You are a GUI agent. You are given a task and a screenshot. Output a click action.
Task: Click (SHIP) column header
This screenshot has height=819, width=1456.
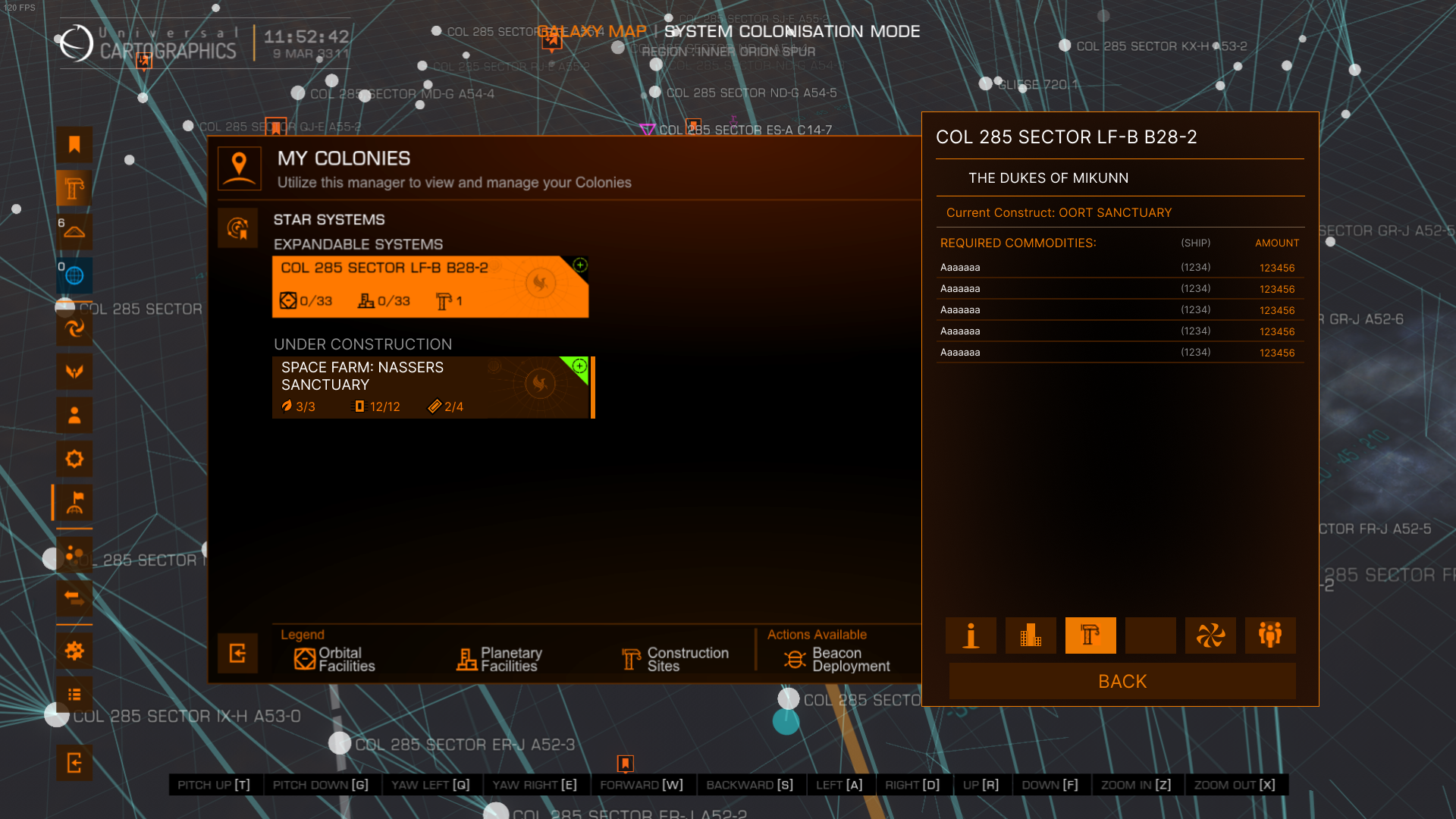(1196, 243)
